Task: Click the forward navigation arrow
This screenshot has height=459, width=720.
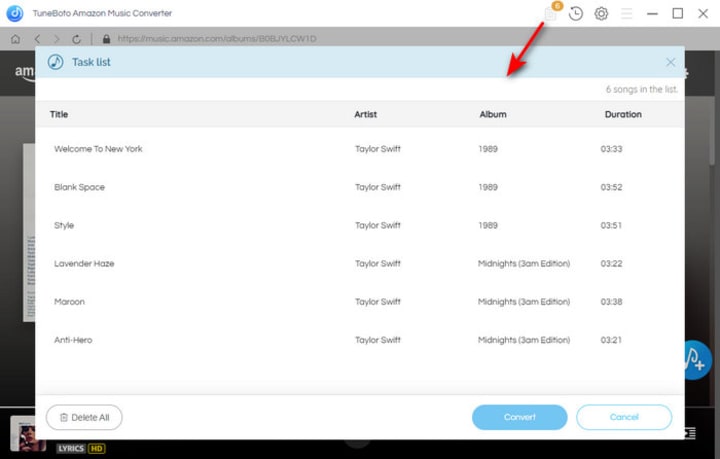Action: (x=56, y=39)
